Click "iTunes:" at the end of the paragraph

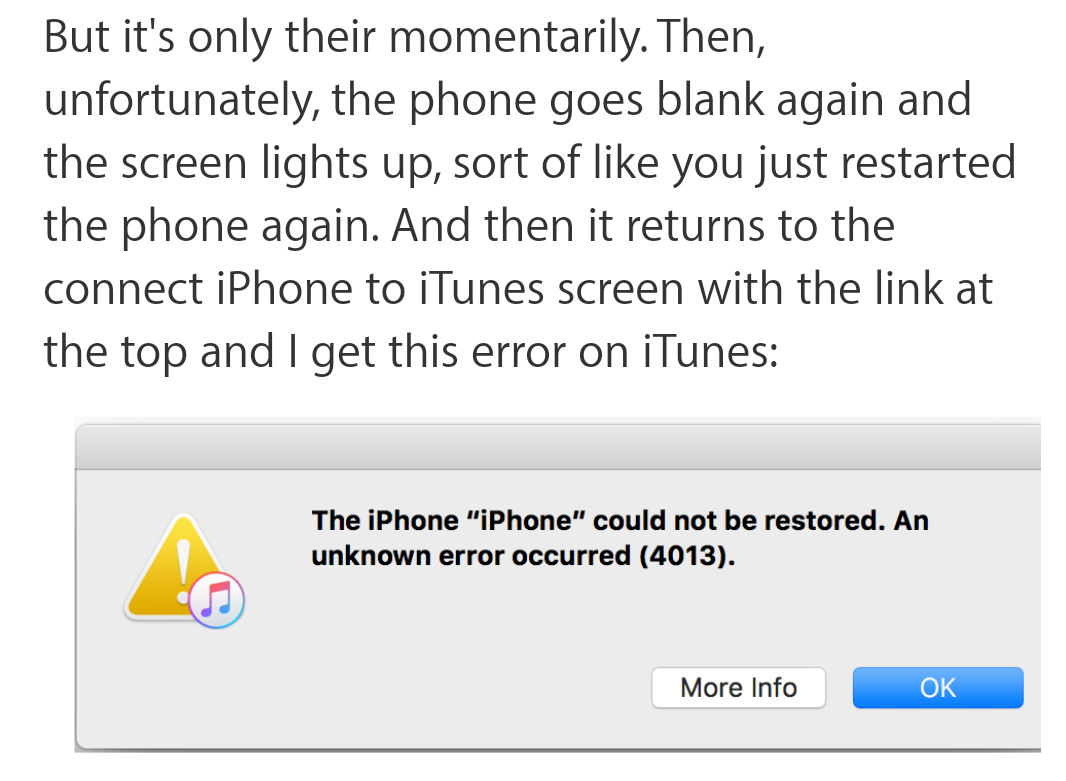click(x=710, y=351)
